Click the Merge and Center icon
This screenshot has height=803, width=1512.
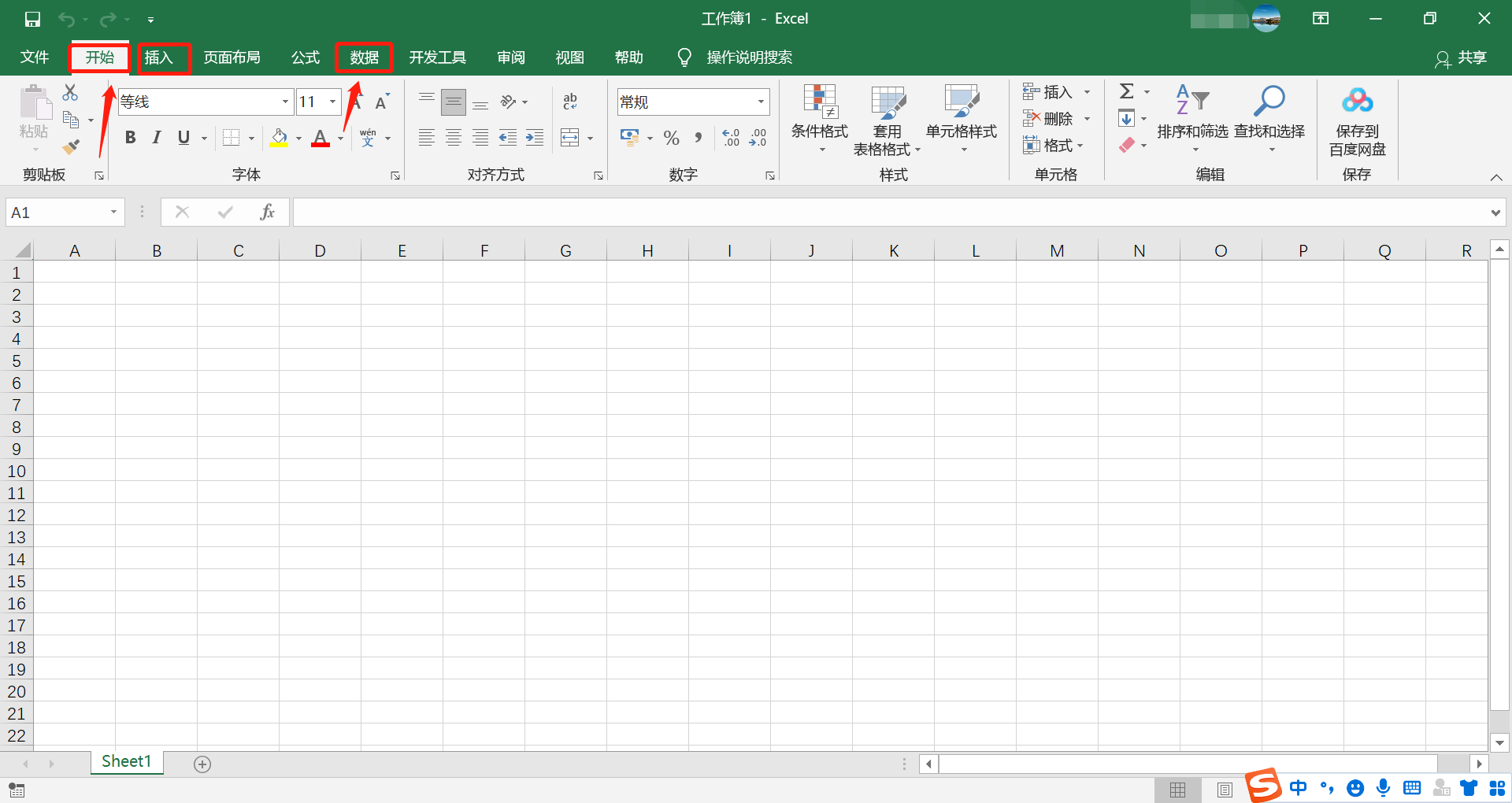570,138
